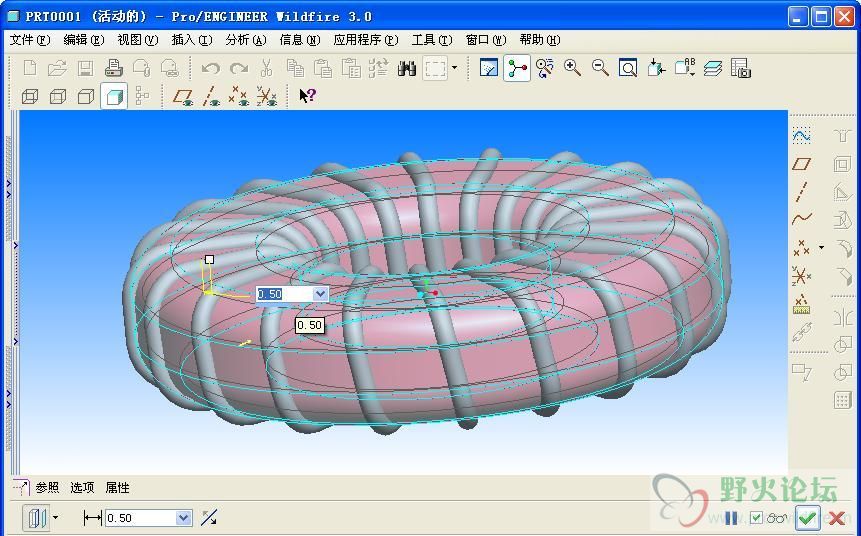Click the Cut scissors icon
The image size is (861, 536).
point(266,68)
